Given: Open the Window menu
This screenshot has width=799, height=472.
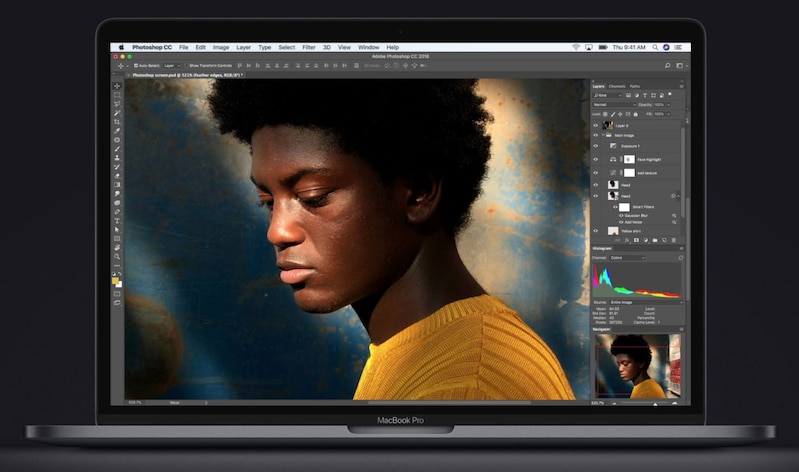Looking at the screenshot, I should [x=368, y=47].
